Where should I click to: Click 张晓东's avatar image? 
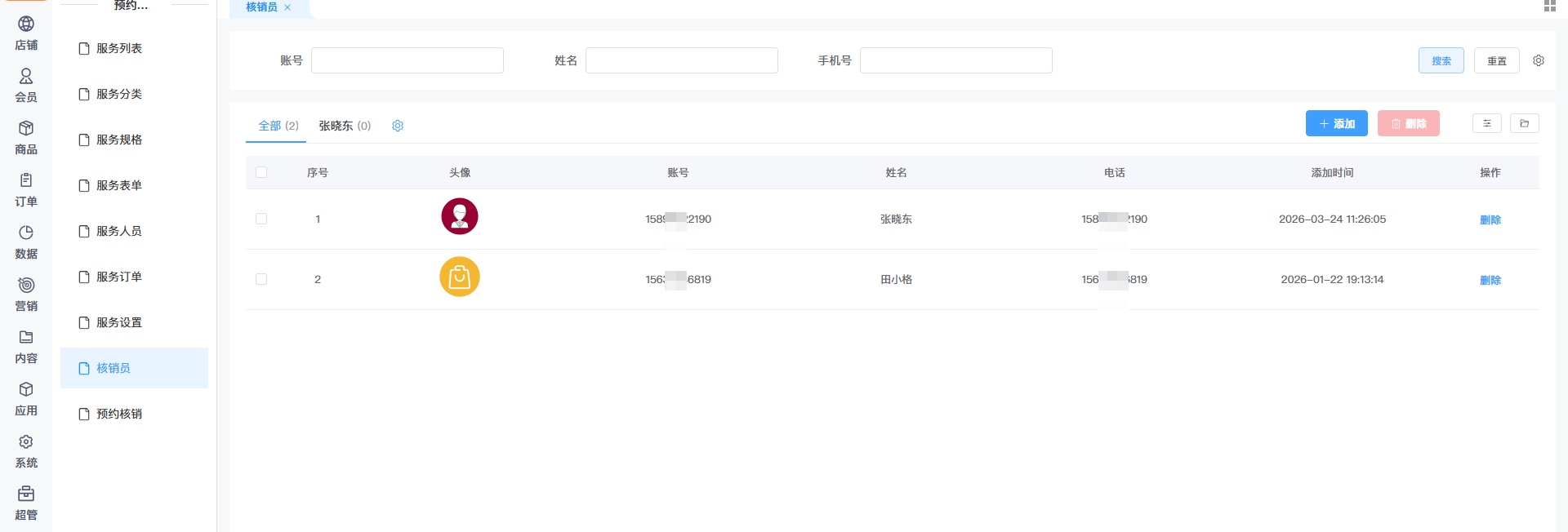tap(460, 216)
